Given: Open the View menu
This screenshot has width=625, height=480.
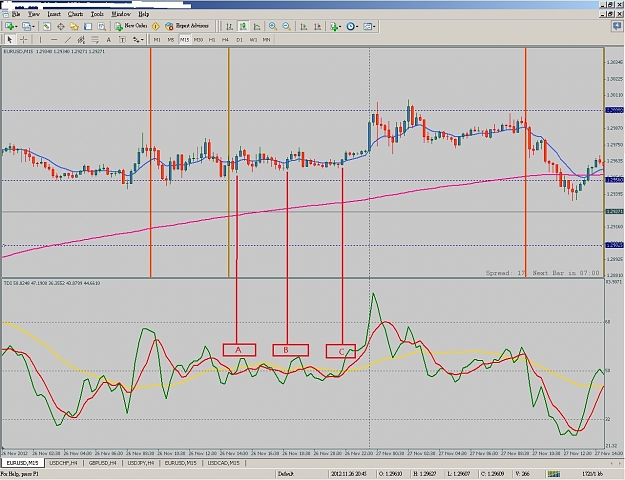Looking at the screenshot, I should point(34,14).
